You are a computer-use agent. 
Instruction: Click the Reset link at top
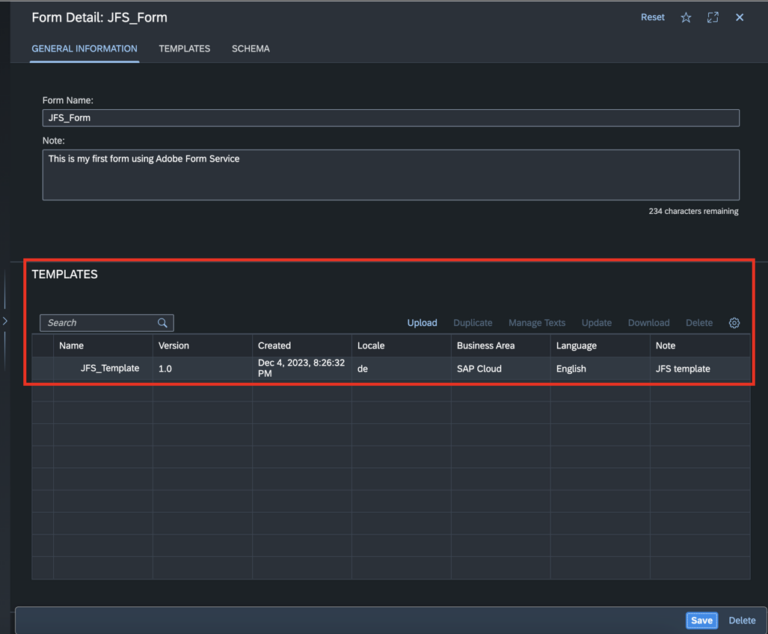click(652, 18)
